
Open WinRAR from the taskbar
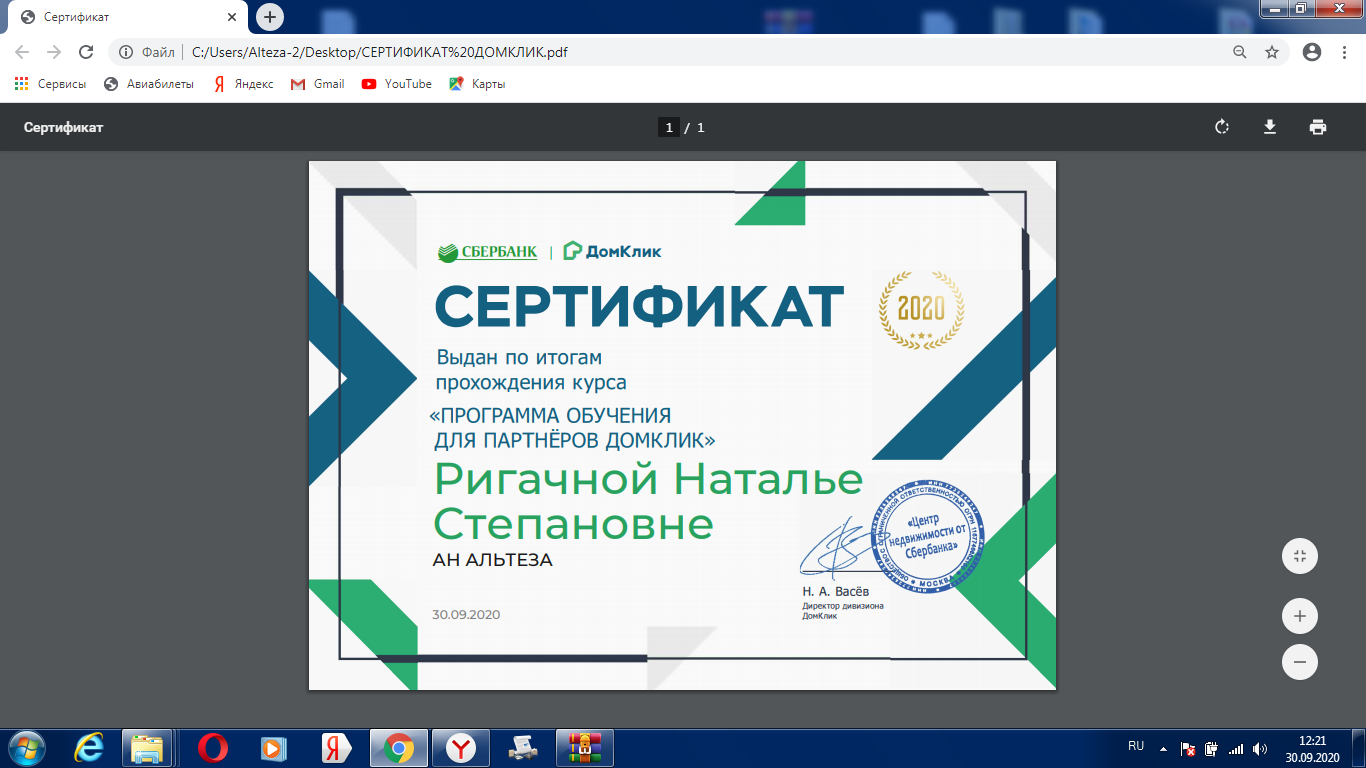(585, 748)
